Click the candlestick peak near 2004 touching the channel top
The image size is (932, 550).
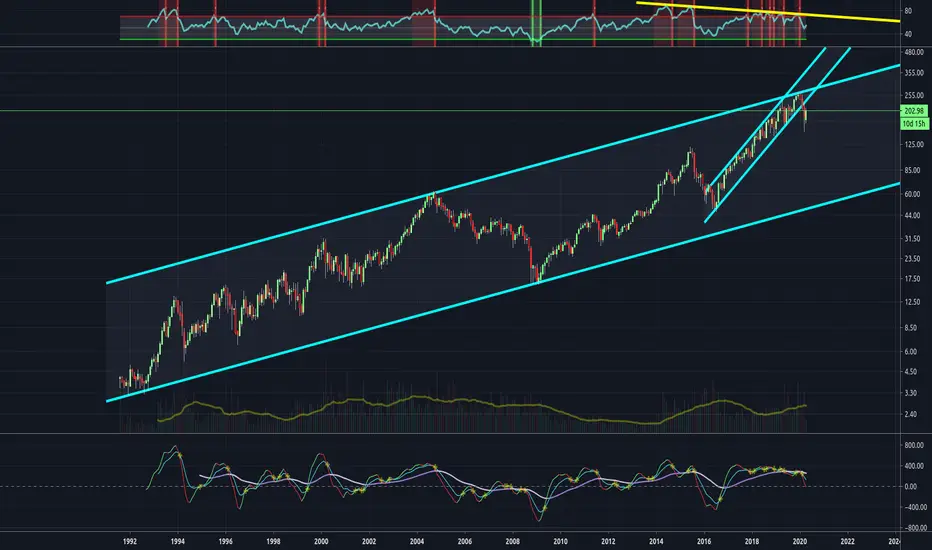pyautogui.click(x=432, y=194)
